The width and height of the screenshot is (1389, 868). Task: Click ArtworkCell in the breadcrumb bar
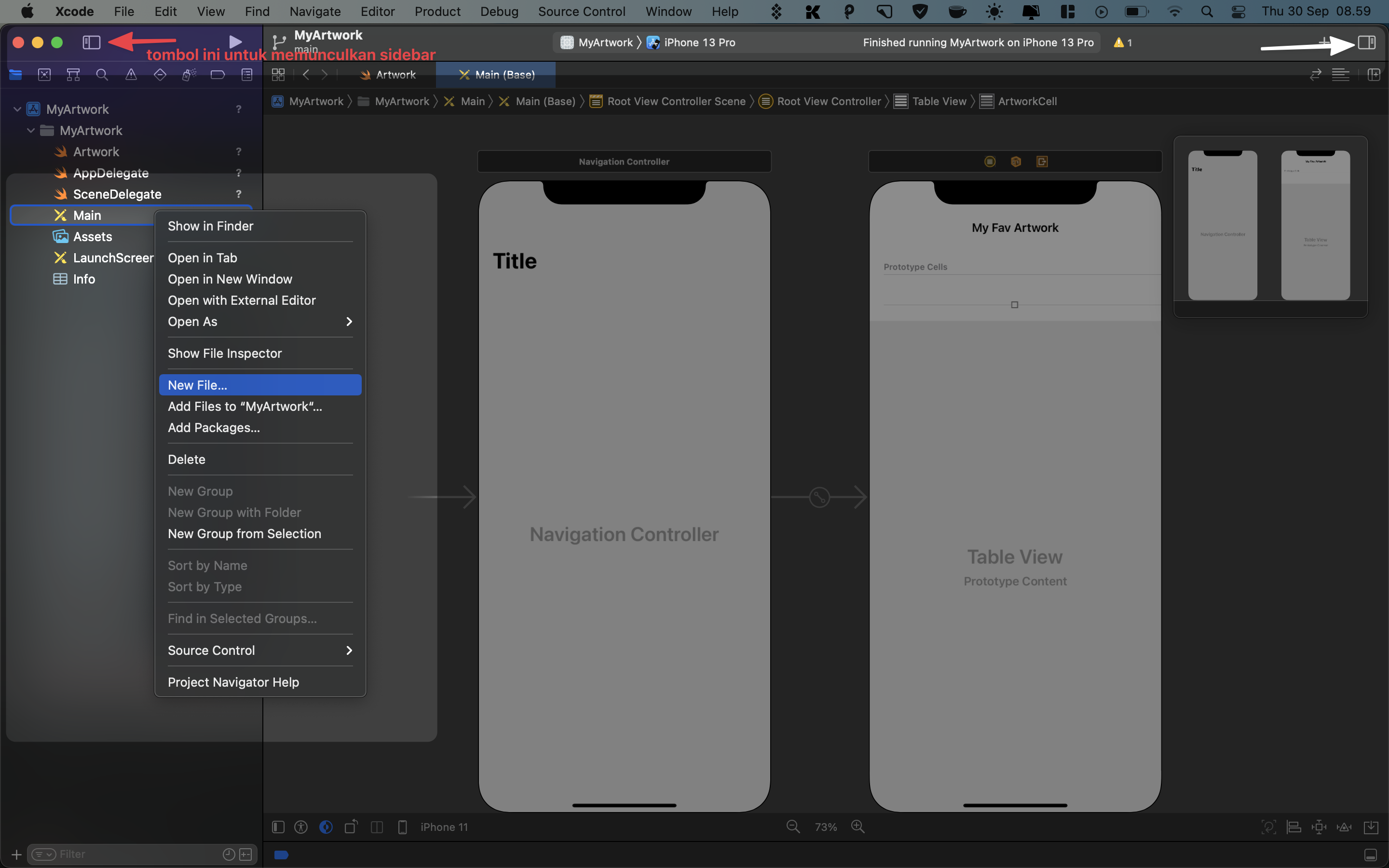click(1018, 102)
